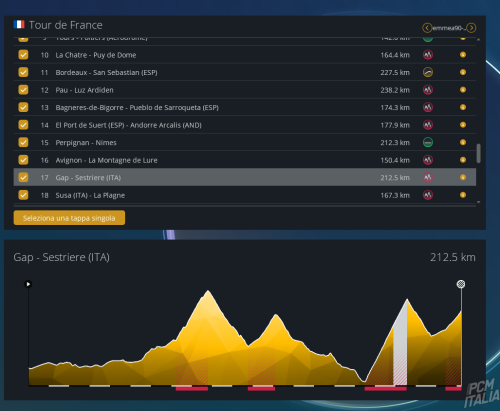The width and height of the screenshot is (500, 411).
Task: Click the stage list scrollbar thumb
Action: (x=479, y=153)
